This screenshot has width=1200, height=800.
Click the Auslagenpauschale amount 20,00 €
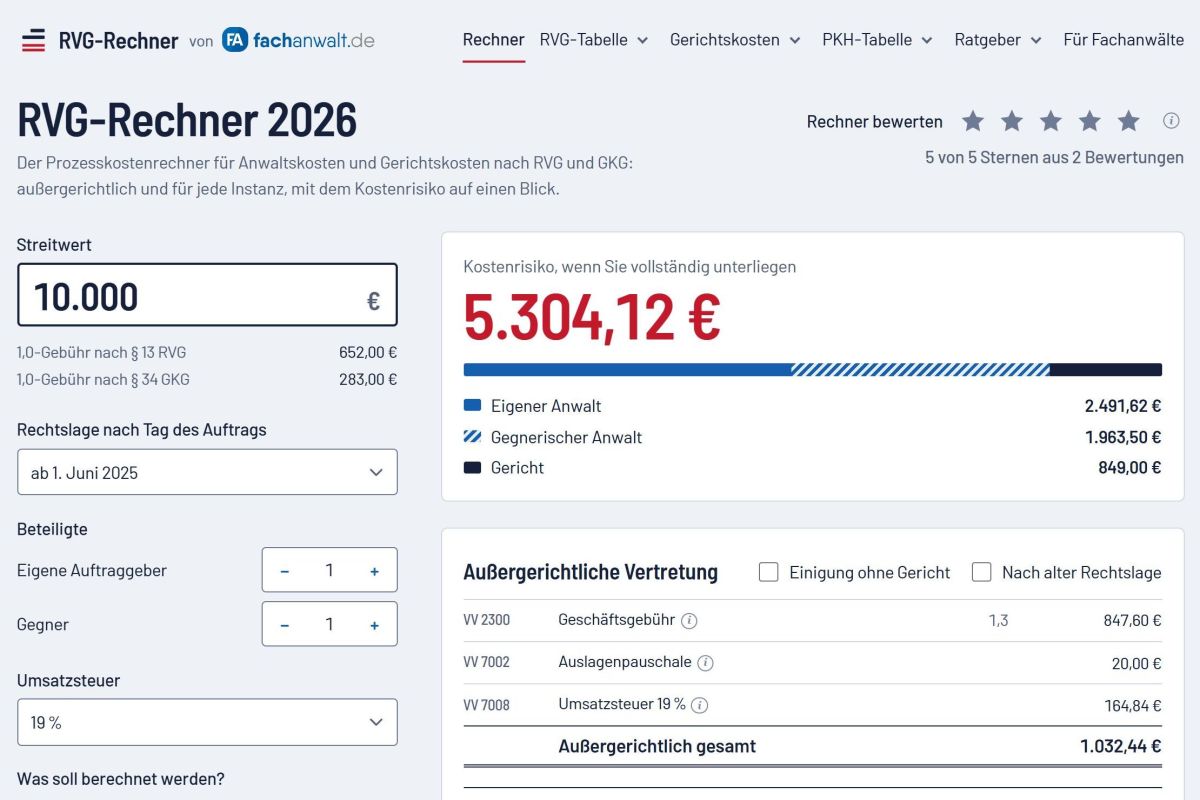1137,663
